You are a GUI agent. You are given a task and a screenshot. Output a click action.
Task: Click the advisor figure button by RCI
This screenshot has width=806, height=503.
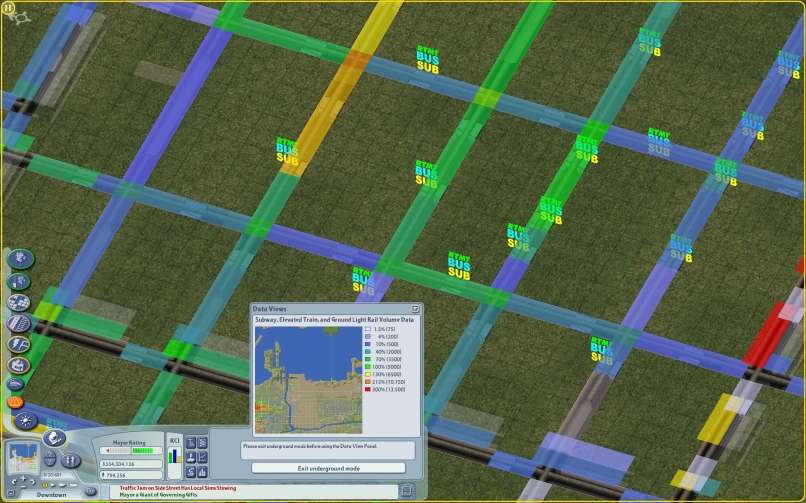191,456
